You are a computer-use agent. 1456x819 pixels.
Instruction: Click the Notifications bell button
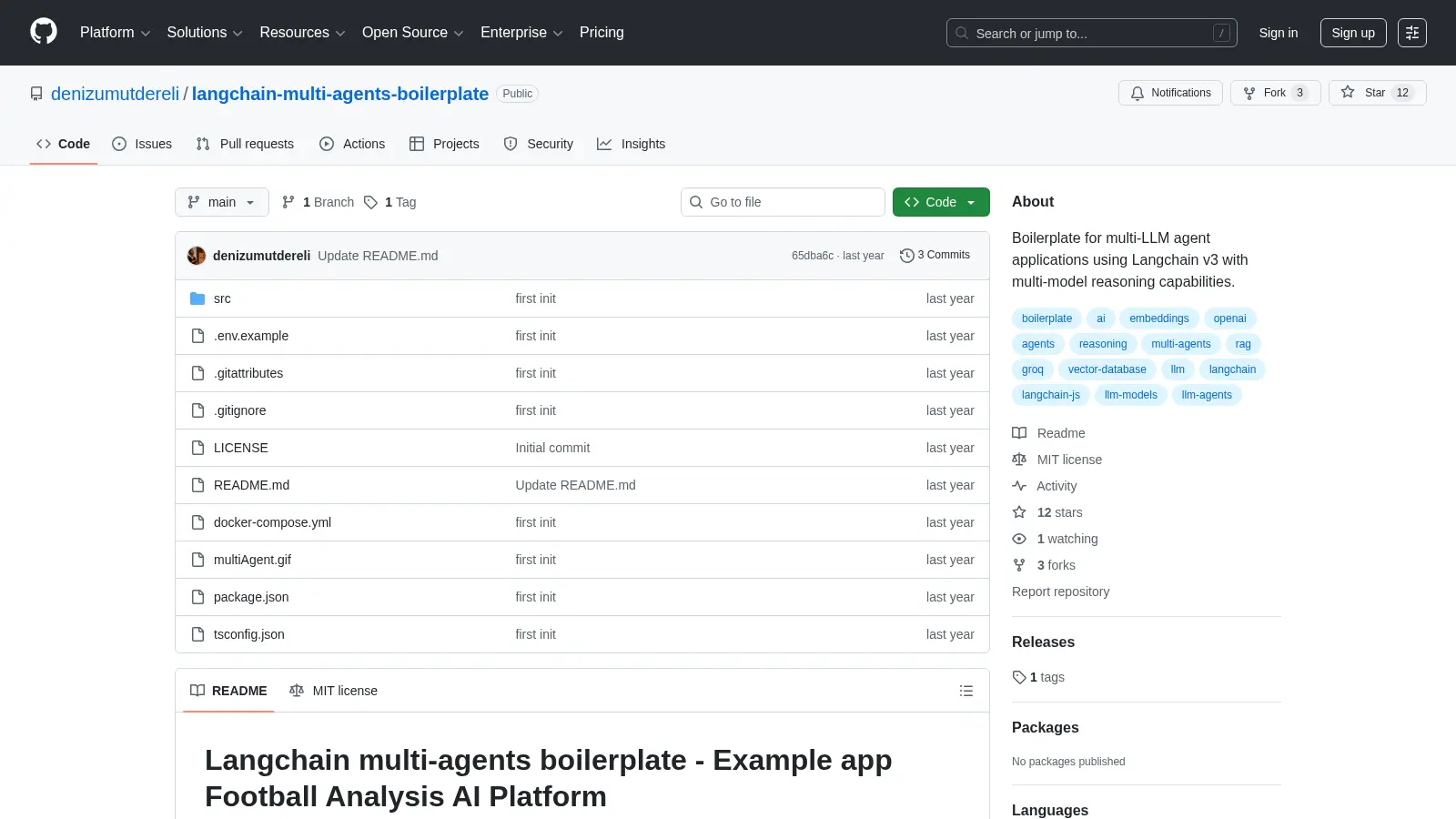click(1170, 93)
